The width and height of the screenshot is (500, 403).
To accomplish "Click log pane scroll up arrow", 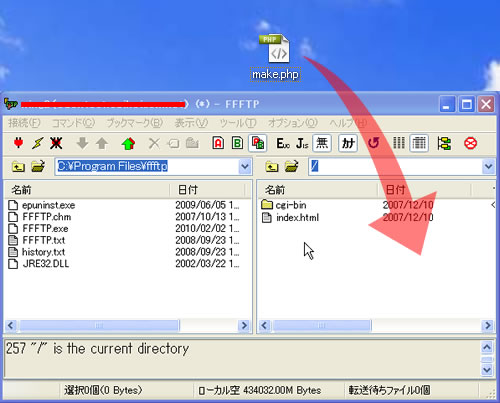I will coord(487,348).
